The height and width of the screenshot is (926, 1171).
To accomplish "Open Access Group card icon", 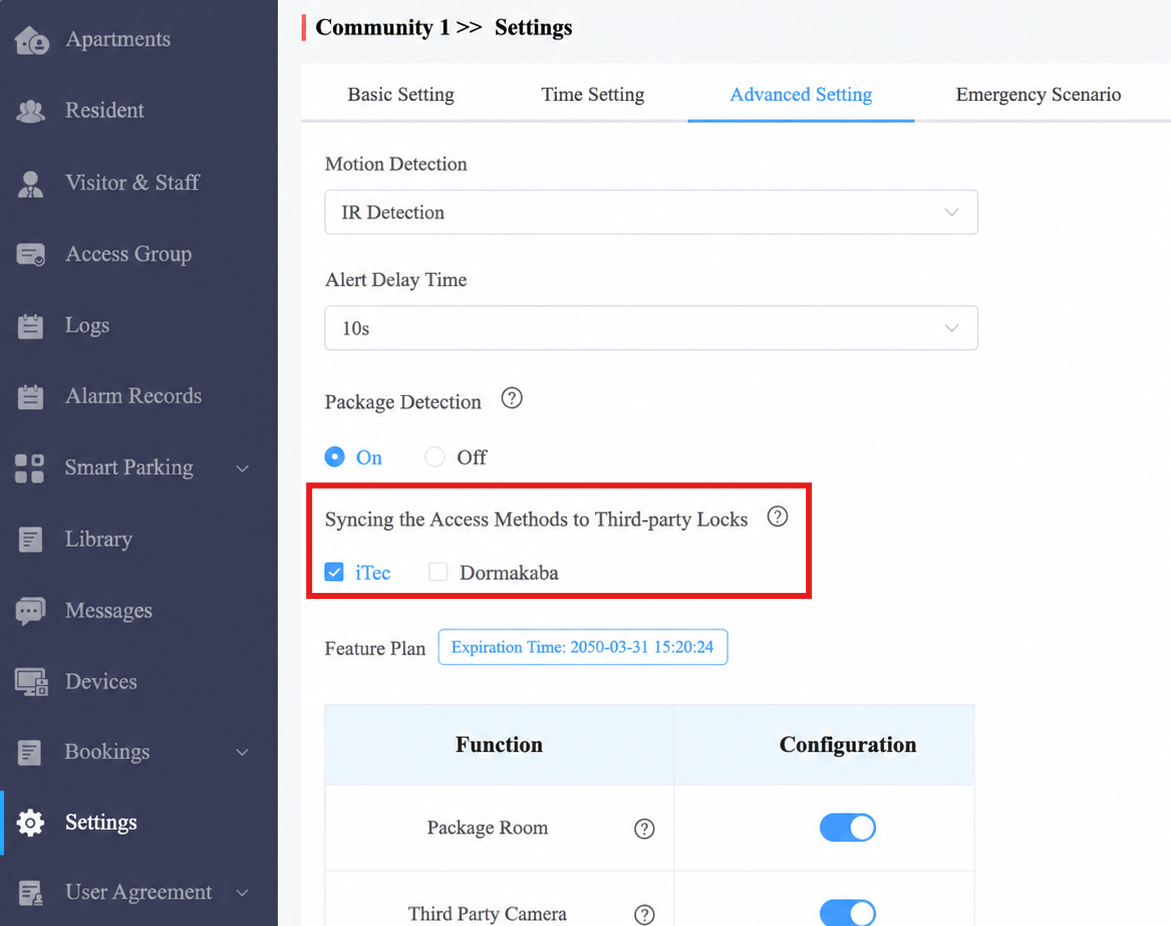I will [31, 255].
